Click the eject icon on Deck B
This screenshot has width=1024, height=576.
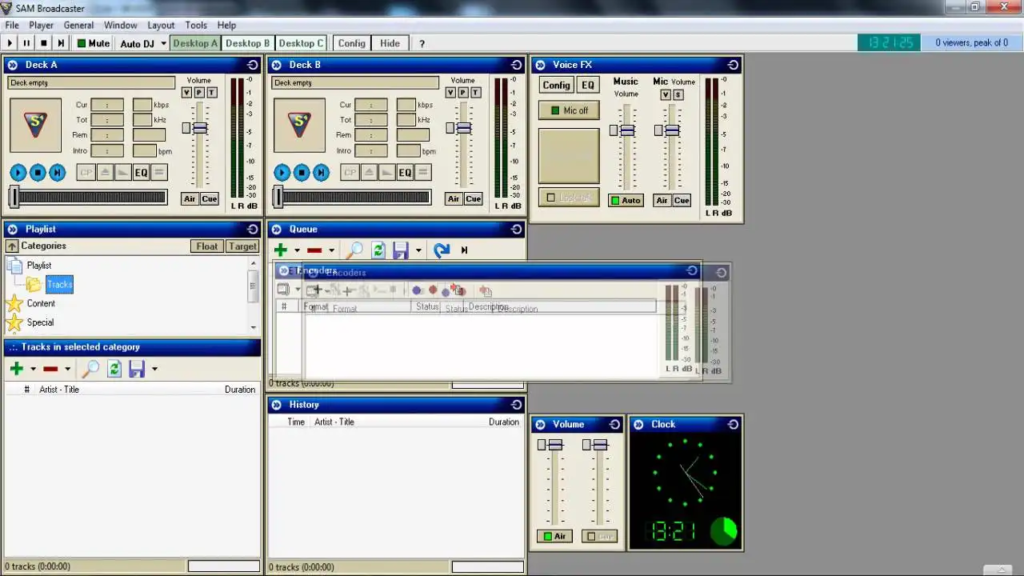[368, 172]
